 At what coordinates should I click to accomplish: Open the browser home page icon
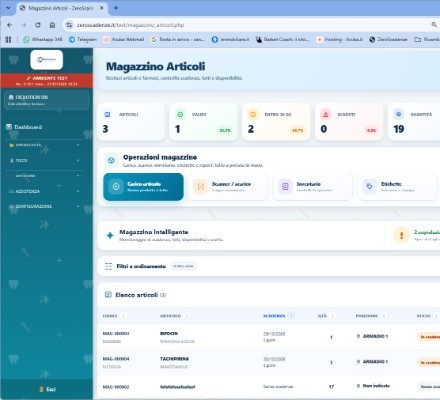pos(52,25)
